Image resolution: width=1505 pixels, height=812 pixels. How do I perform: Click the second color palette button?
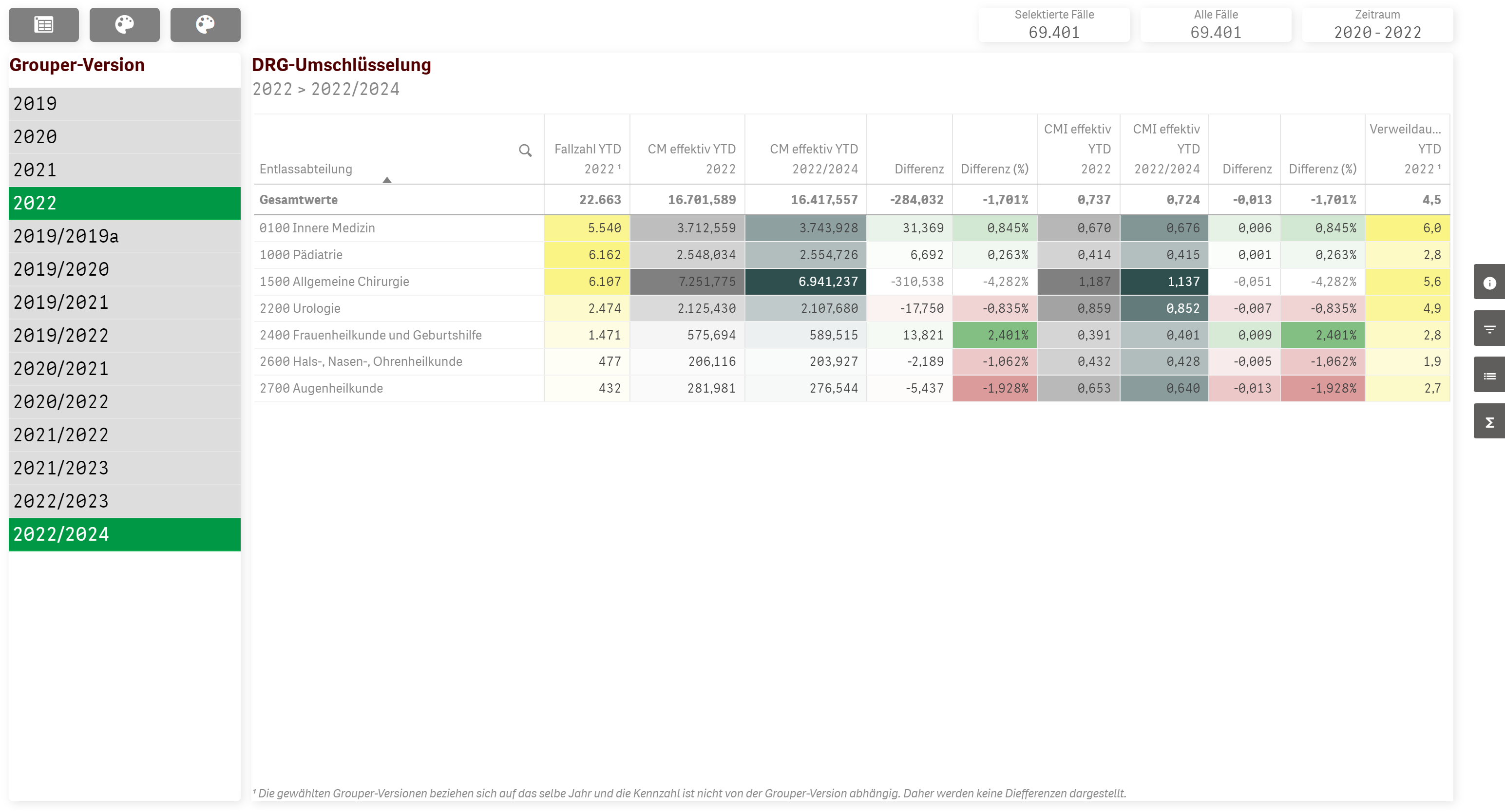click(205, 24)
